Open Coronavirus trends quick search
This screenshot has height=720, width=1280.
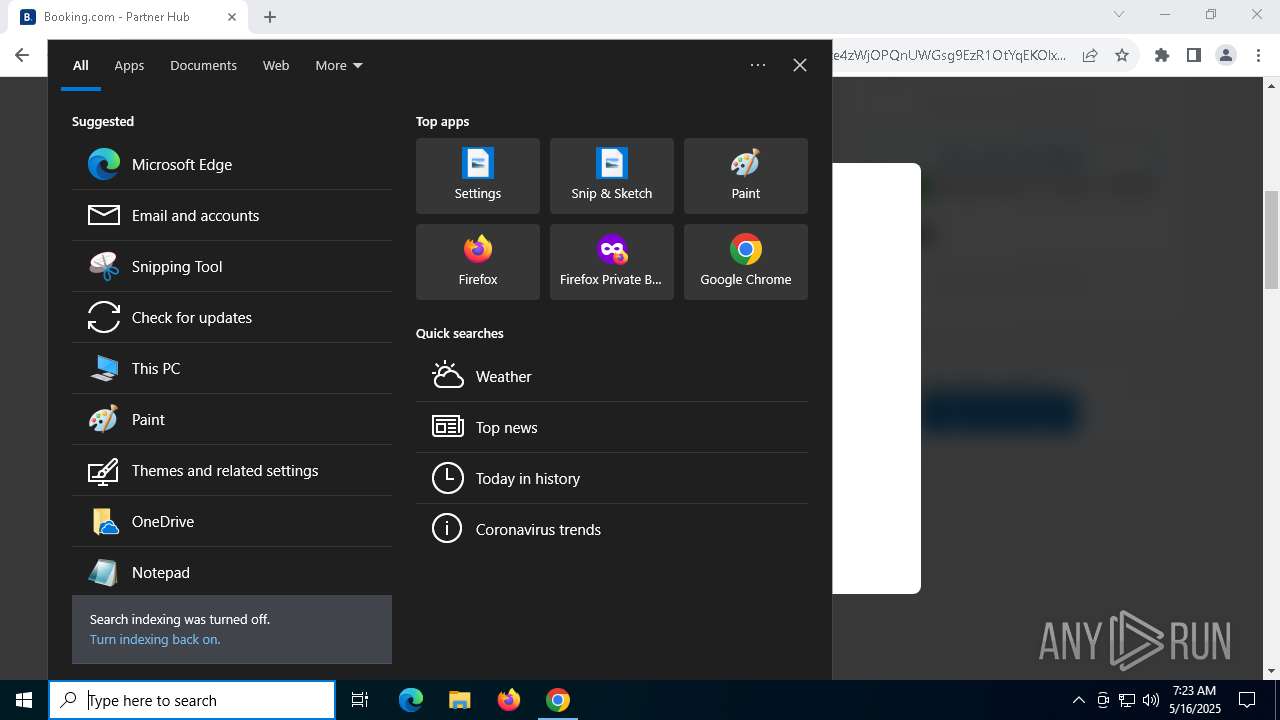click(612, 529)
